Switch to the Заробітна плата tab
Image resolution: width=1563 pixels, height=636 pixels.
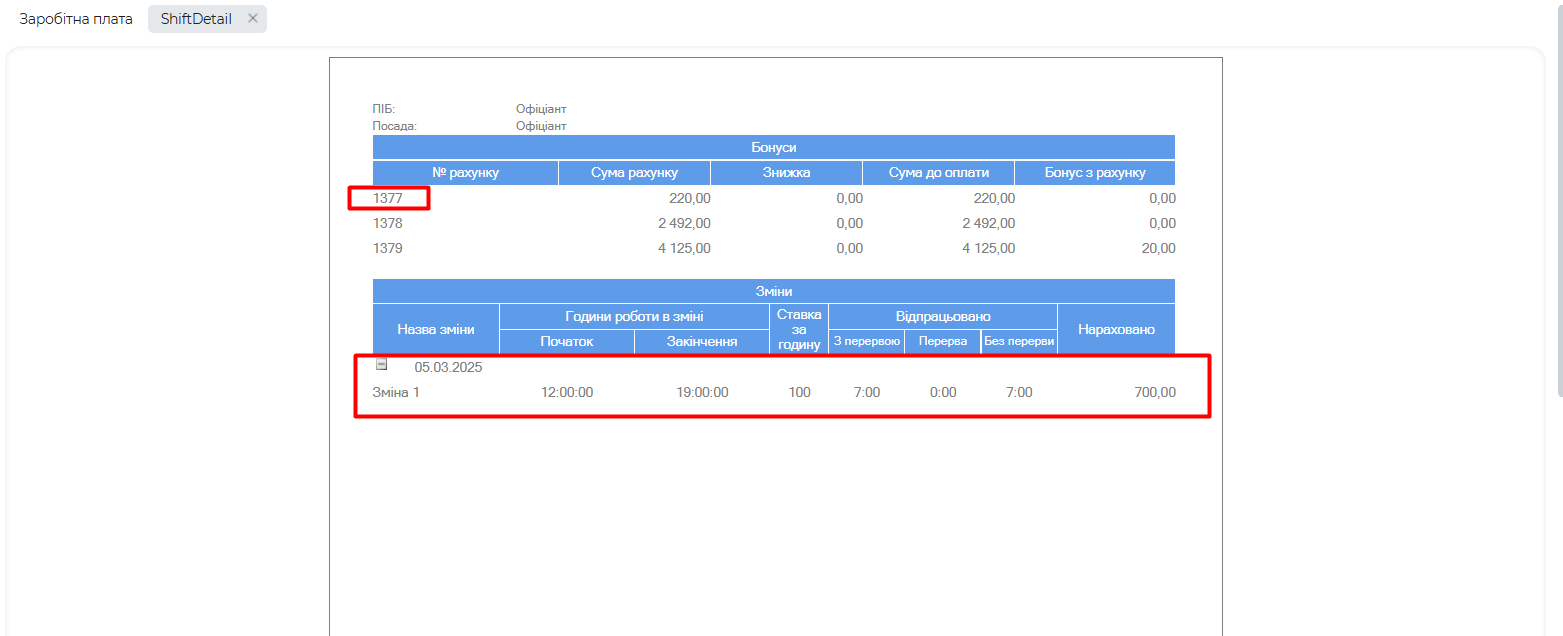[76, 19]
